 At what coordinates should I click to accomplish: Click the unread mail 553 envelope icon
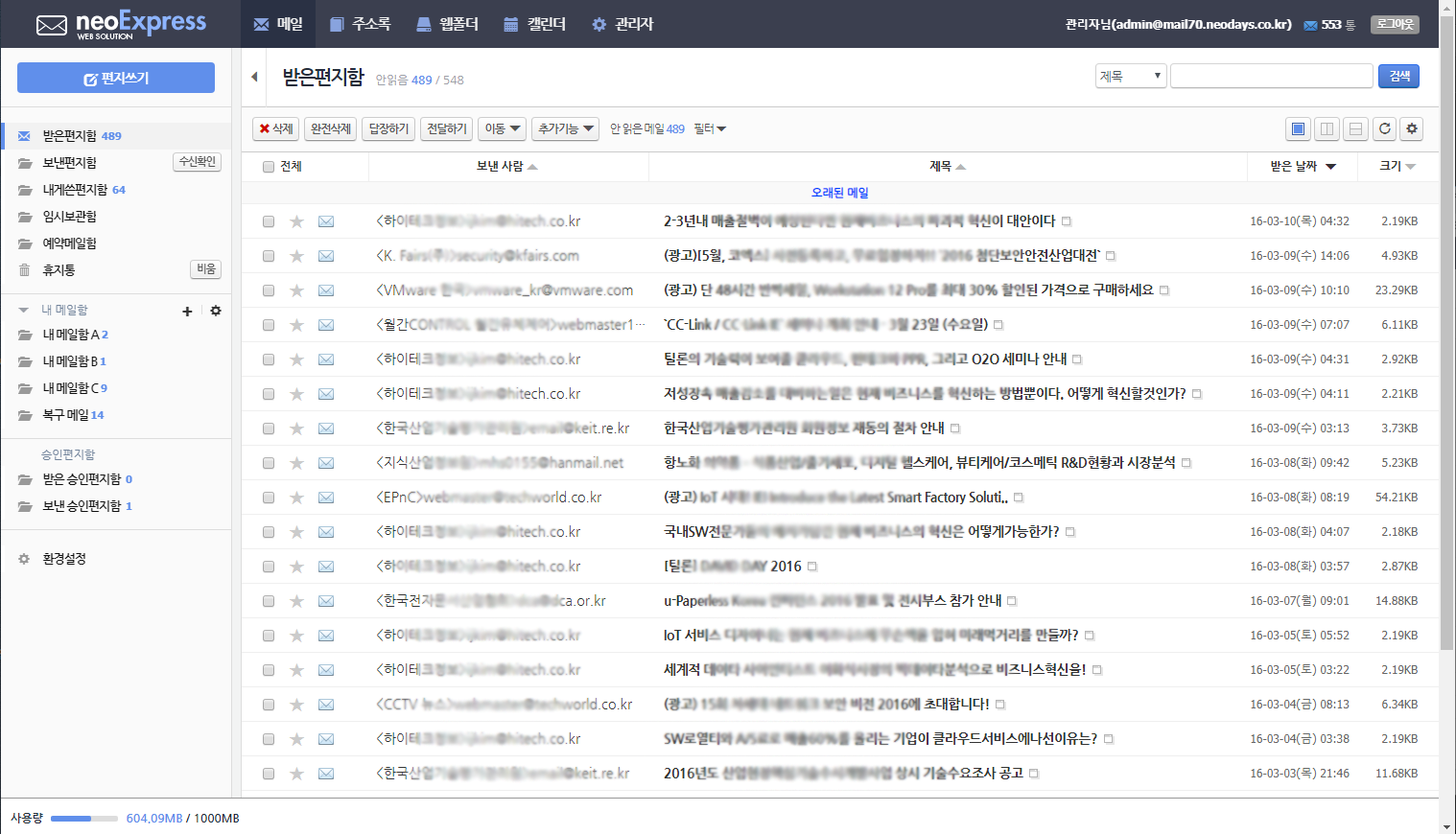click(1310, 25)
